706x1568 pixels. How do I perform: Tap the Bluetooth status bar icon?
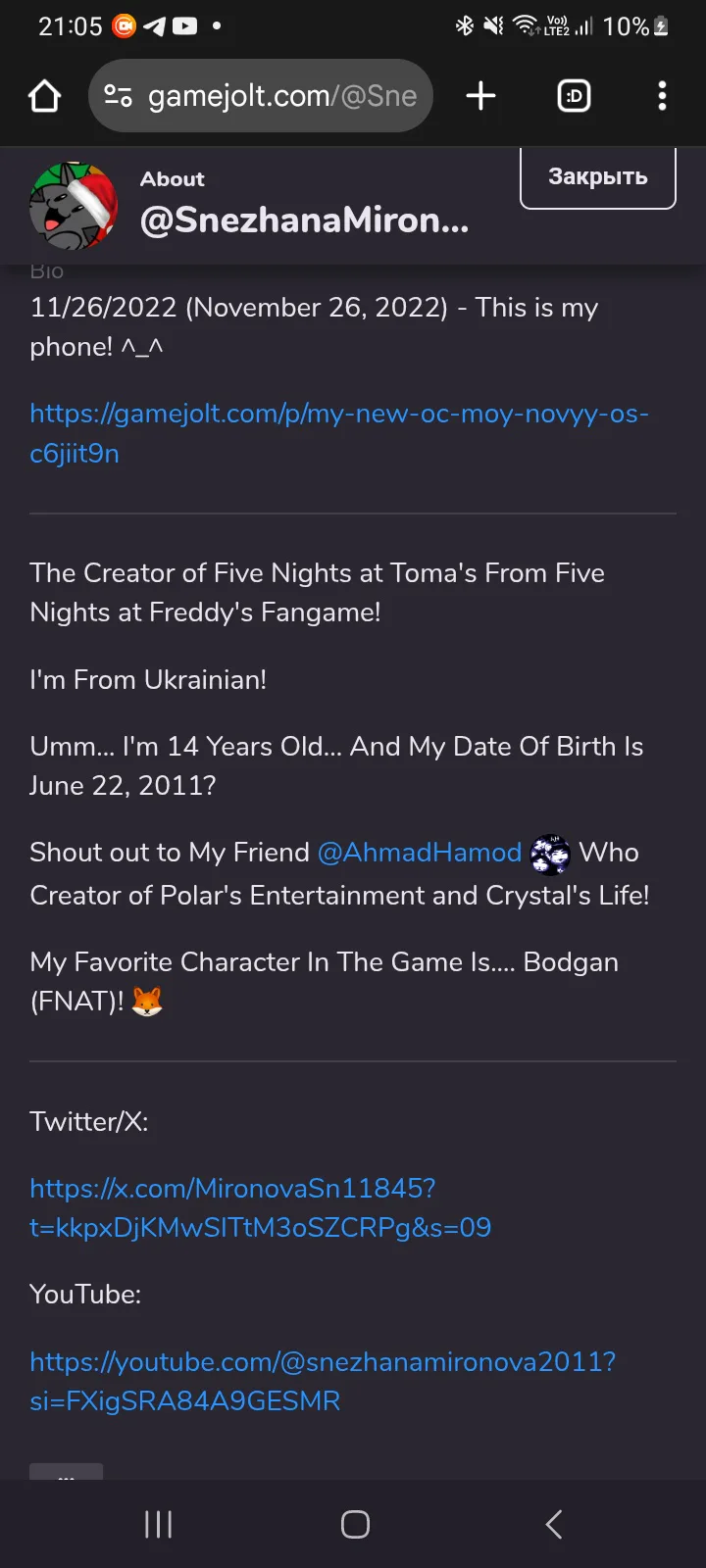pos(465,26)
